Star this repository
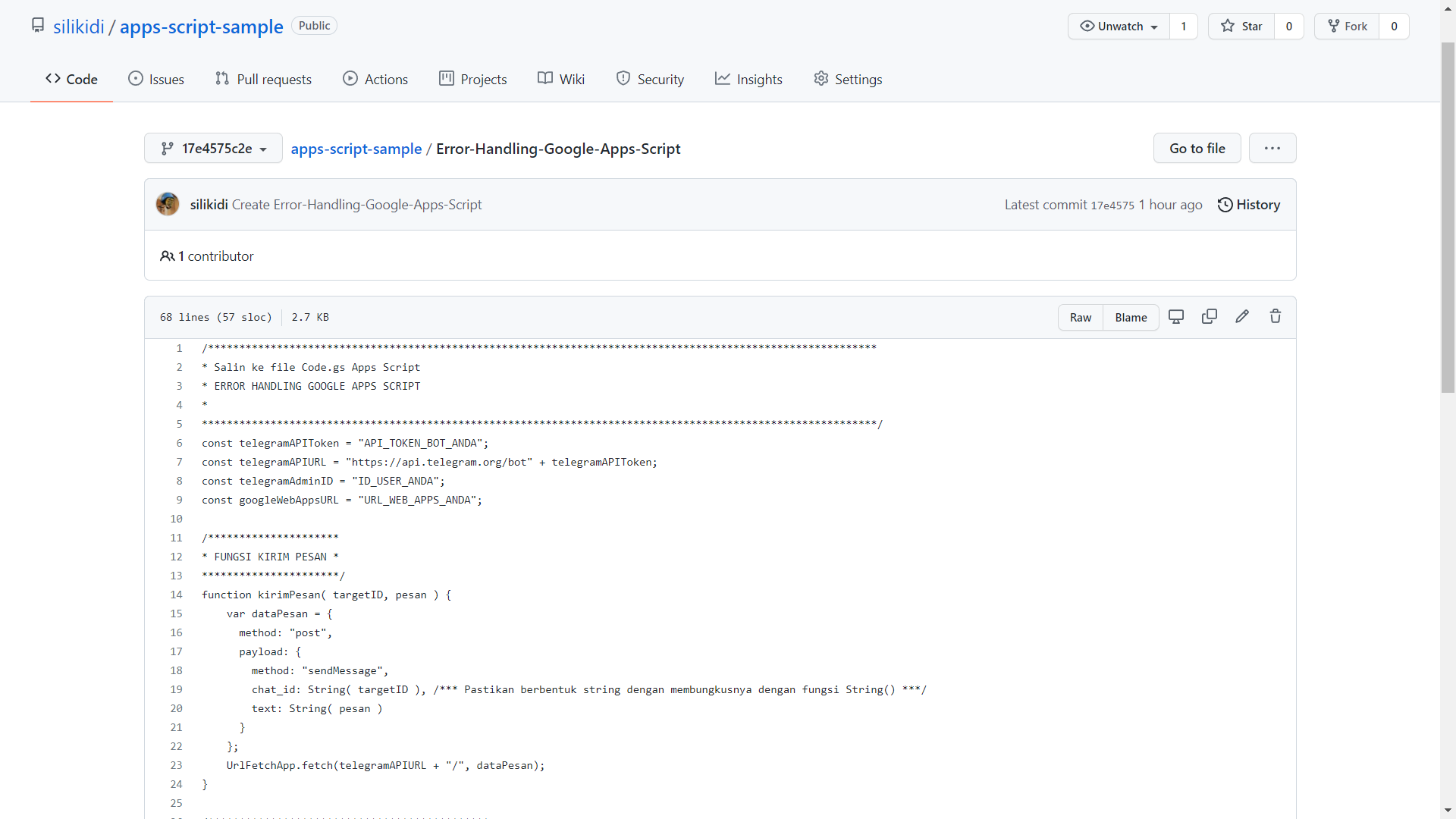This screenshot has width=1456, height=819. [1241, 27]
